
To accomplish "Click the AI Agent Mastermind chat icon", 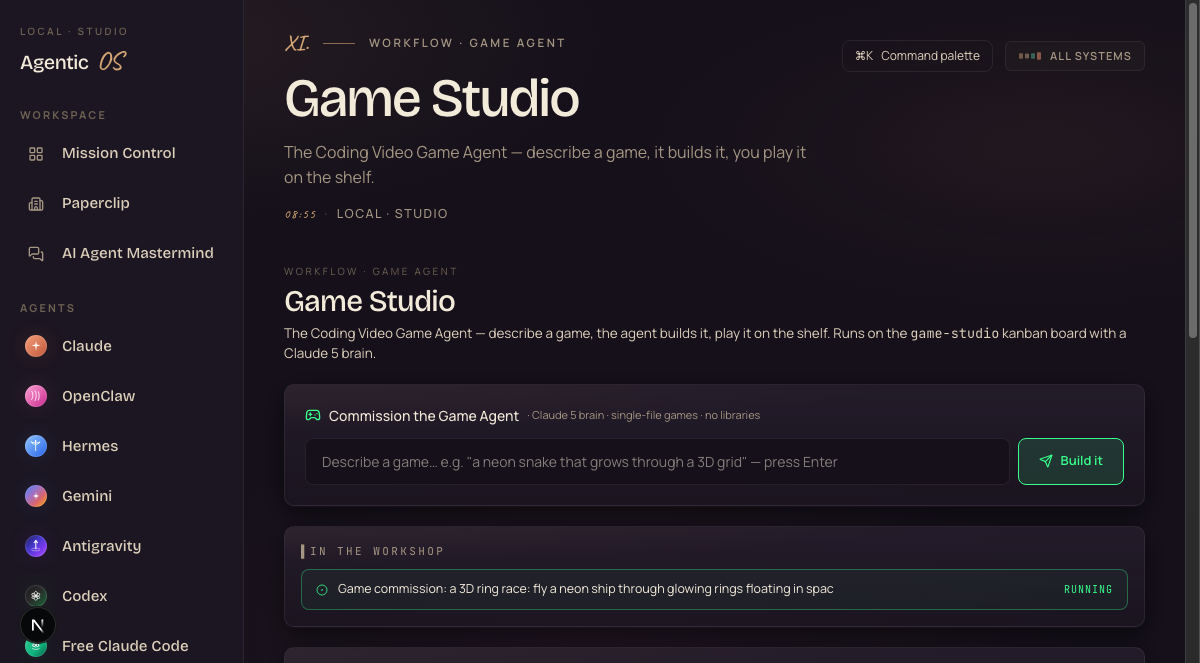I will click(x=36, y=254).
